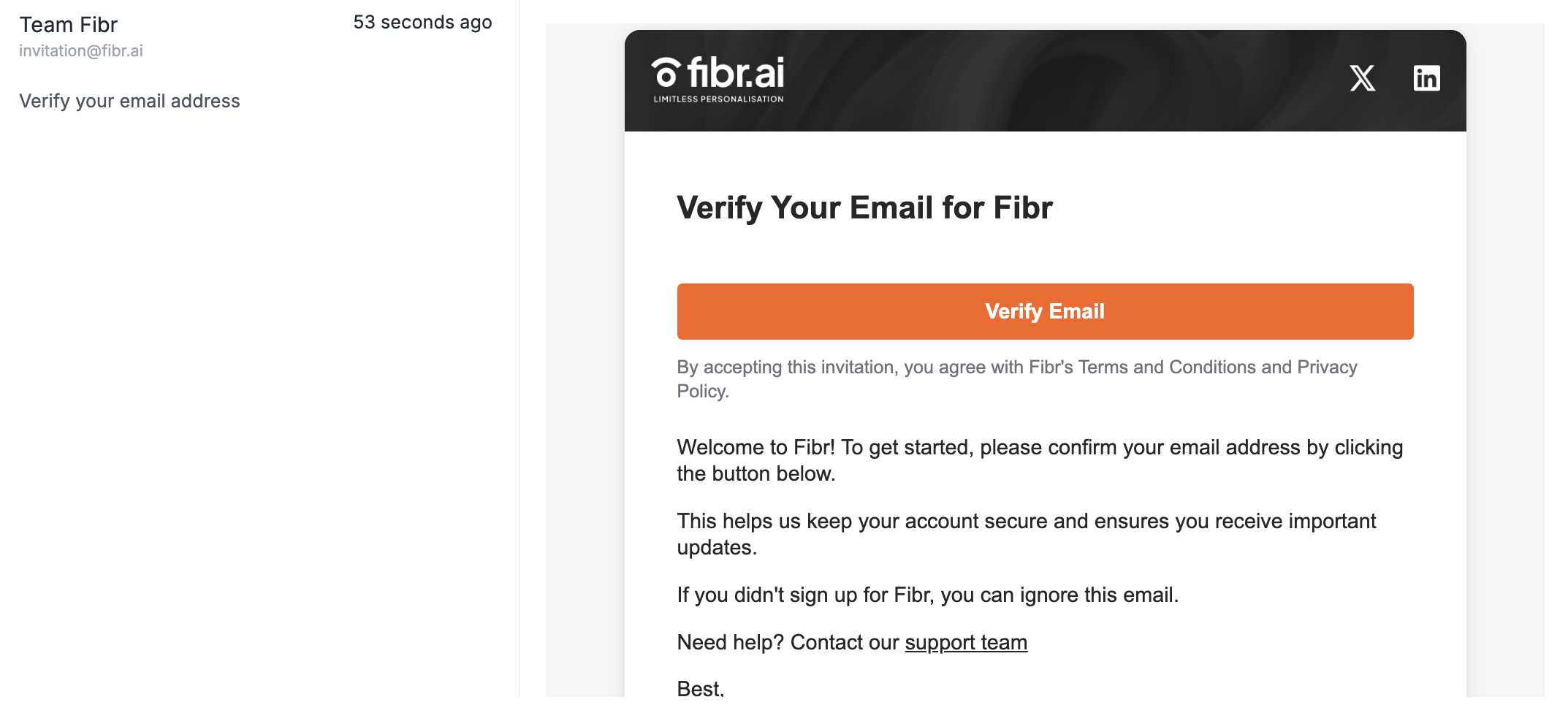Click the ignore this email sentence
Screen dimensions: 1568x713
[x=927, y=595]
